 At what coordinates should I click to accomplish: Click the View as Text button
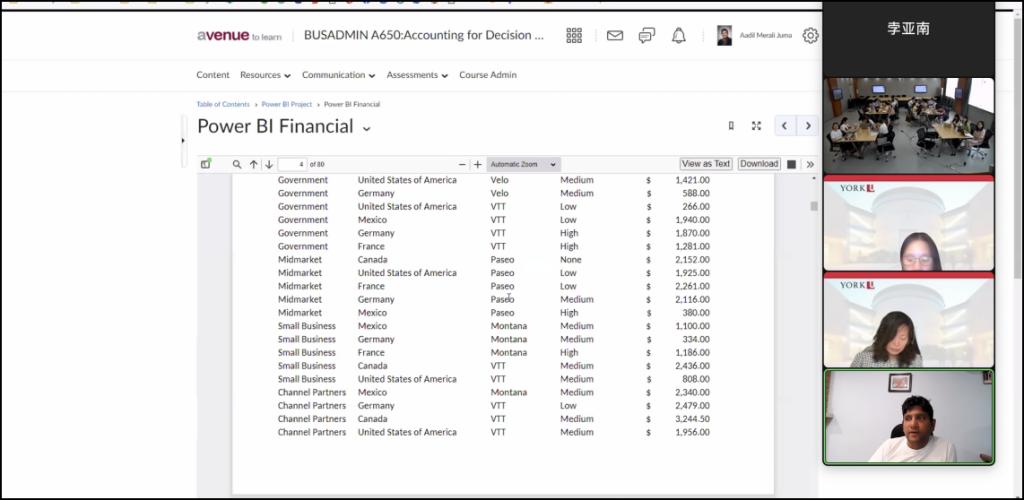[706, 164]
